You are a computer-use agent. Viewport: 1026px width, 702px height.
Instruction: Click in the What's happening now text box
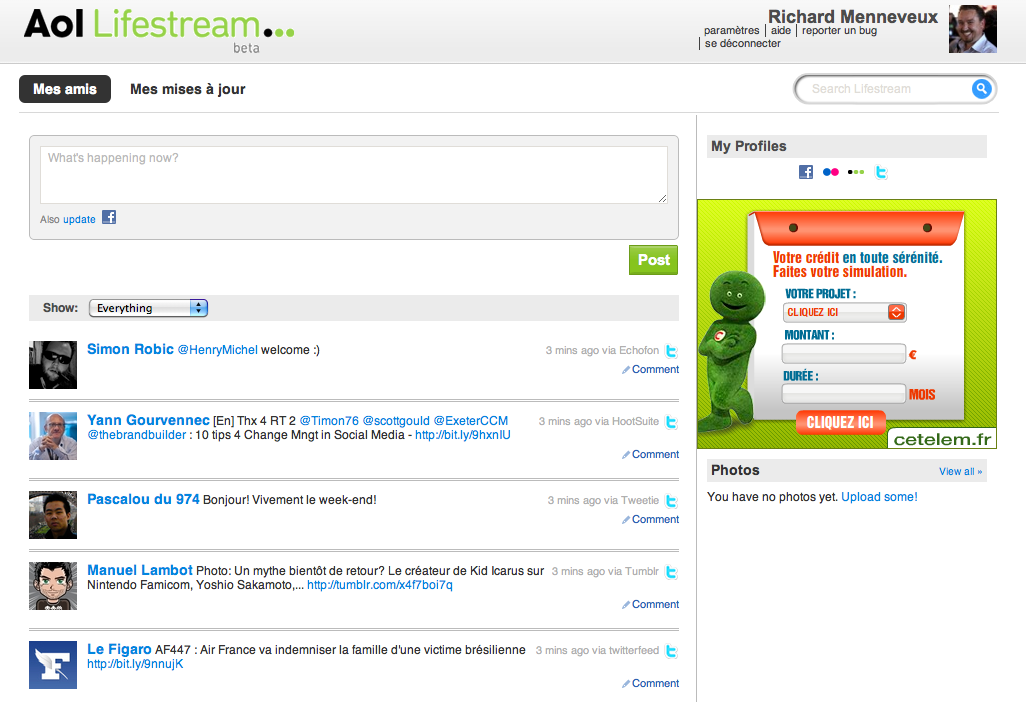coord(354,175)
